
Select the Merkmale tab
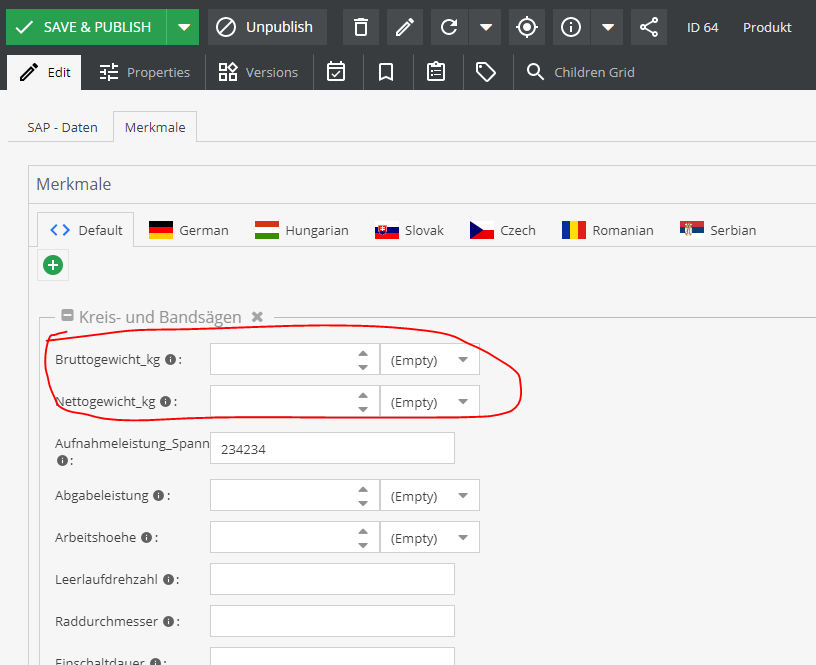(155, 127)
